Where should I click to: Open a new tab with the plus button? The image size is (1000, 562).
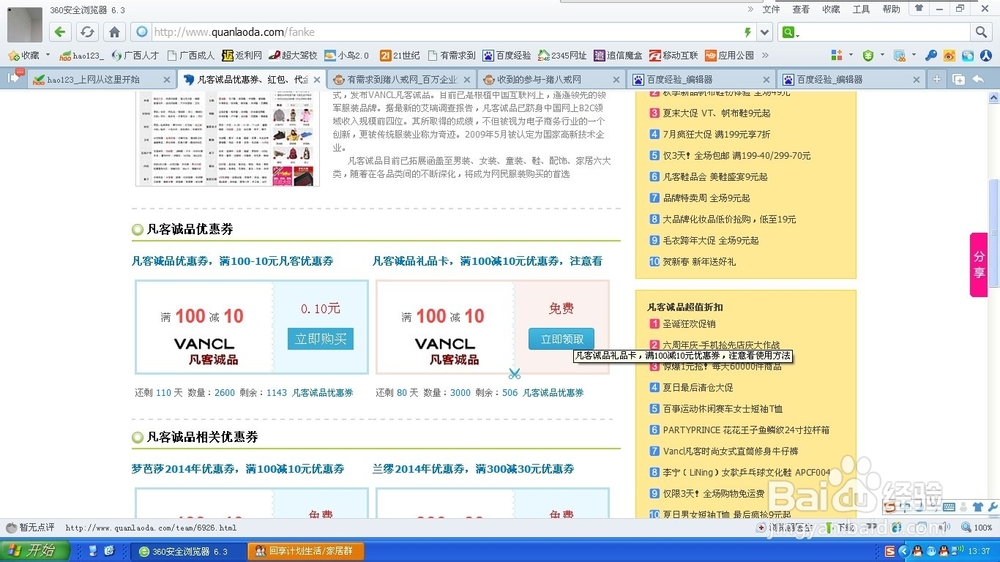coord(936,79)
